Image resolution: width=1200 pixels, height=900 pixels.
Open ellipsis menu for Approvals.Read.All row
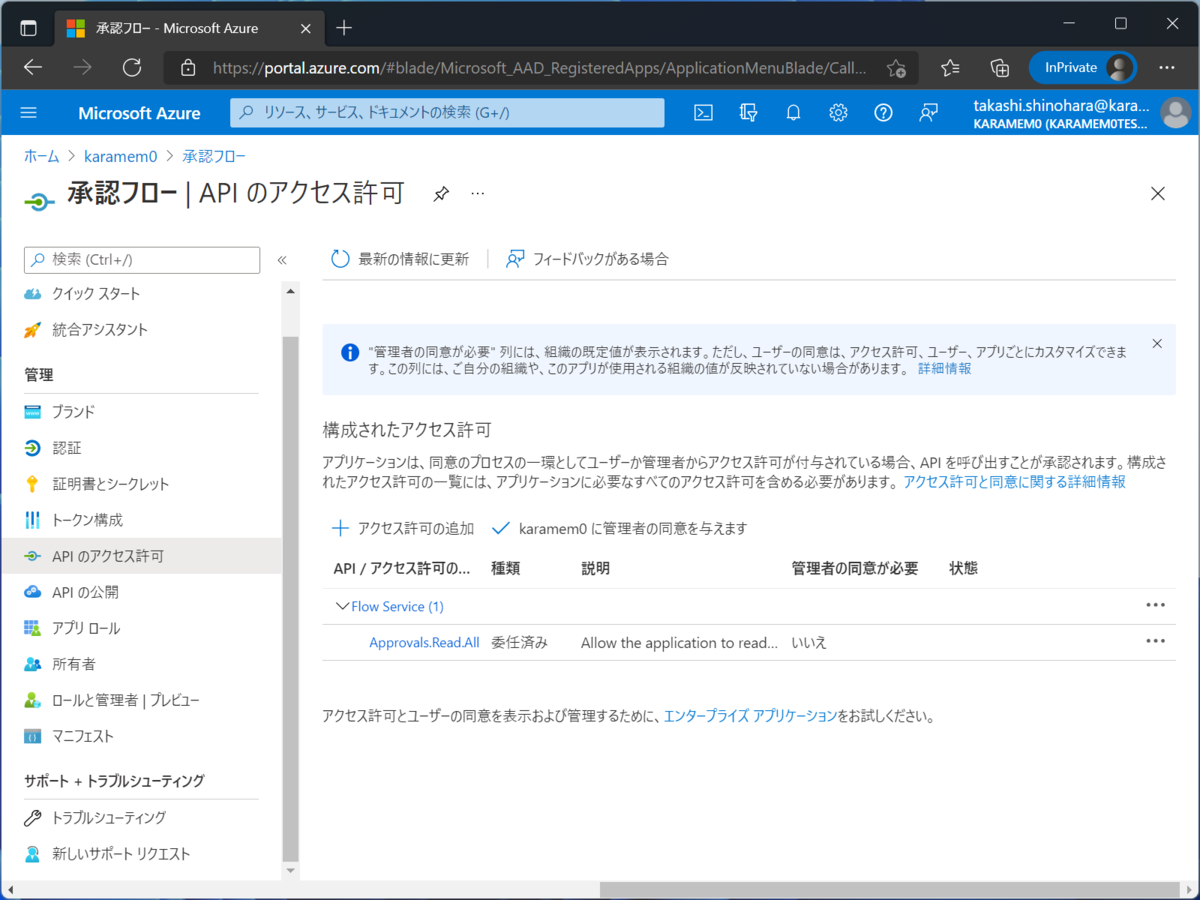point(1156,642)
